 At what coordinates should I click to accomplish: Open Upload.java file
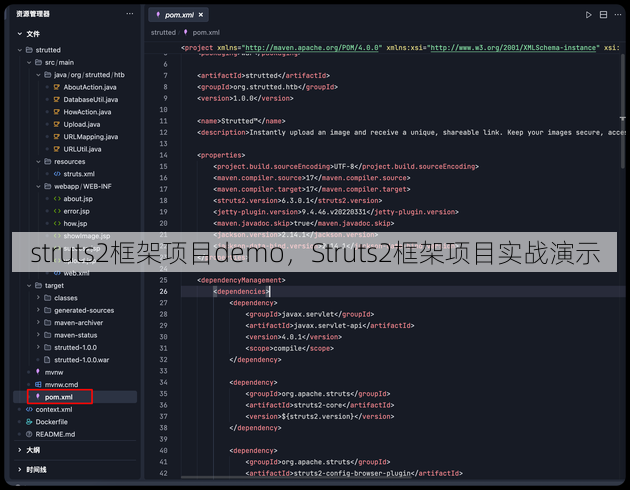pos(82,125)
